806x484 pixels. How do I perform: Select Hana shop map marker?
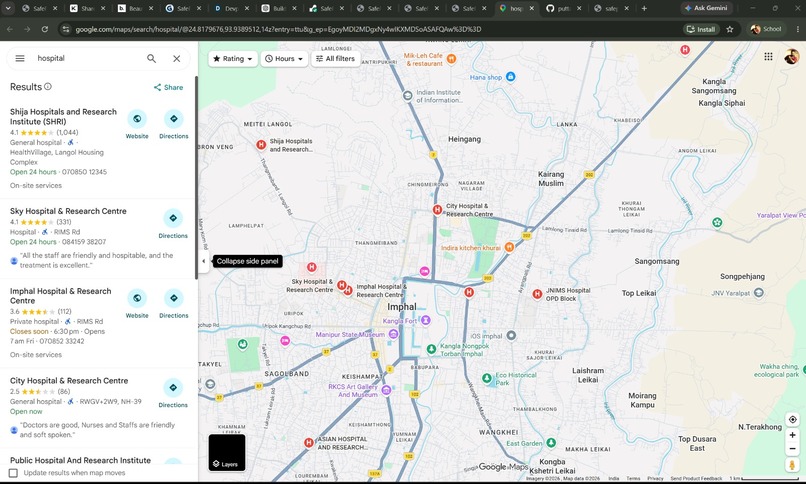pos(510,77)
